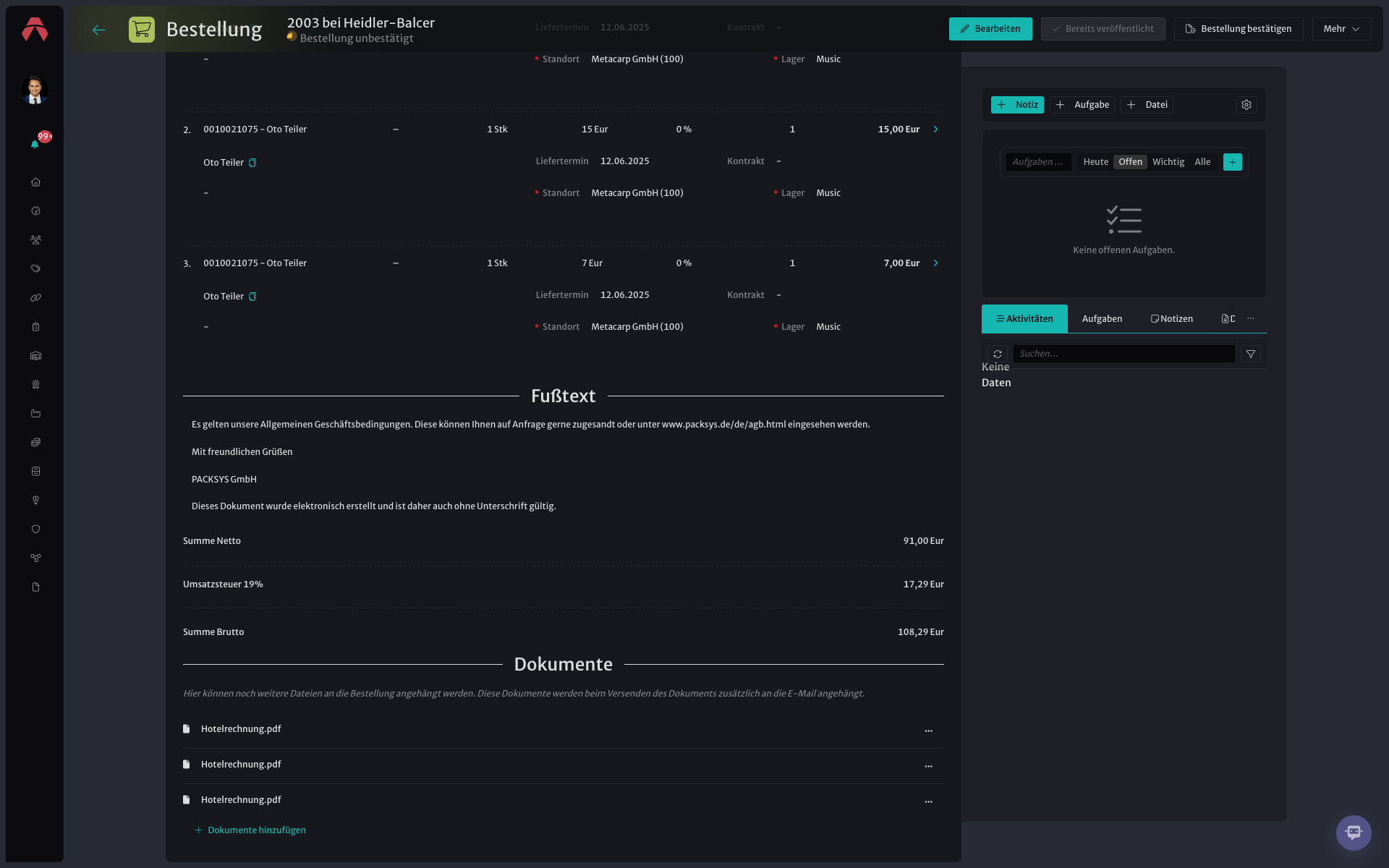Image resolution: width=1389 pixels, height=868 pixels.
Task: Switch to the Aktivitäten tab
Action: pyautogui.click(x=1024, y=319)
